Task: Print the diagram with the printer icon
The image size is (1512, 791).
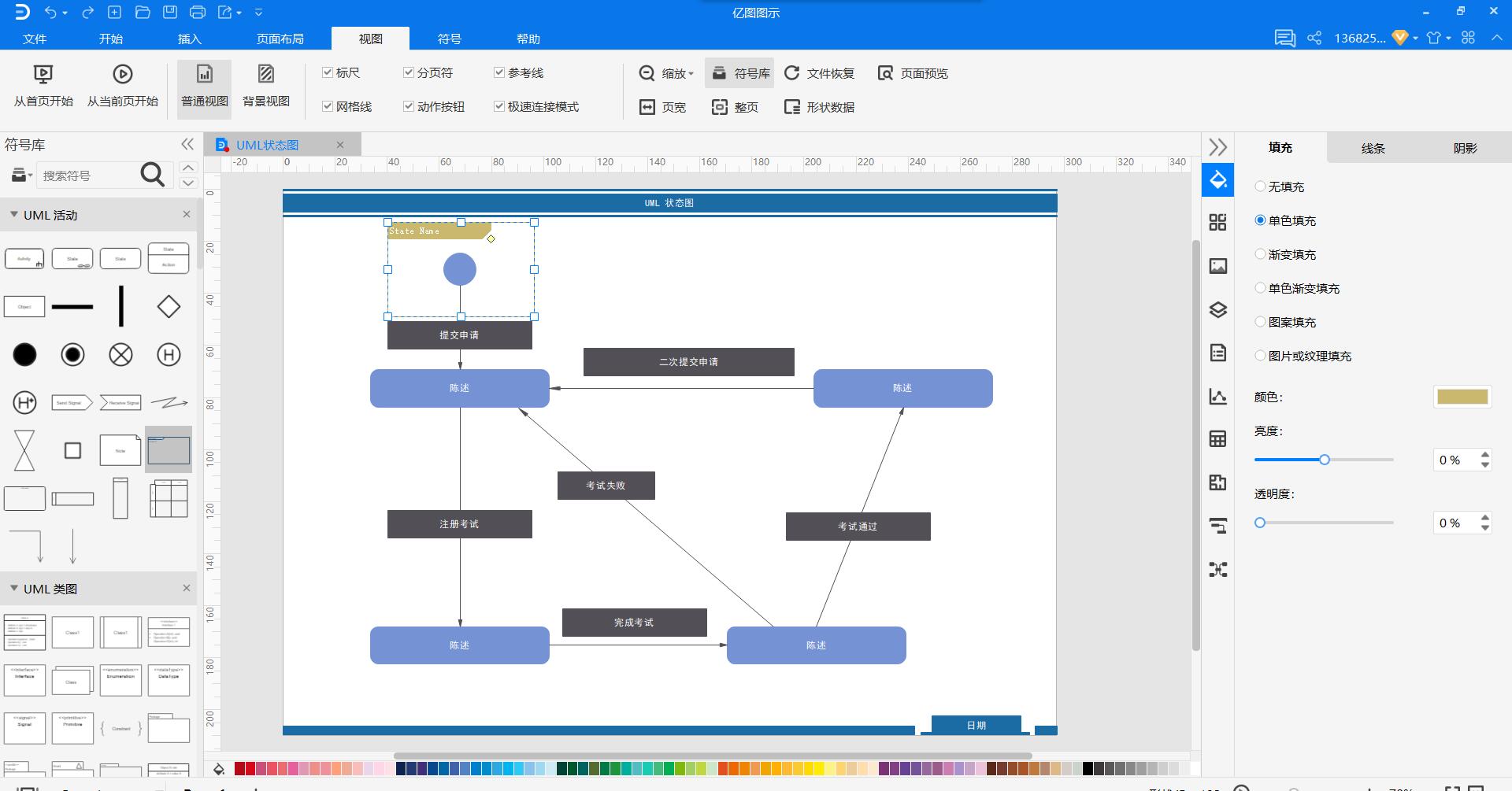Action: tap(198, 13)
